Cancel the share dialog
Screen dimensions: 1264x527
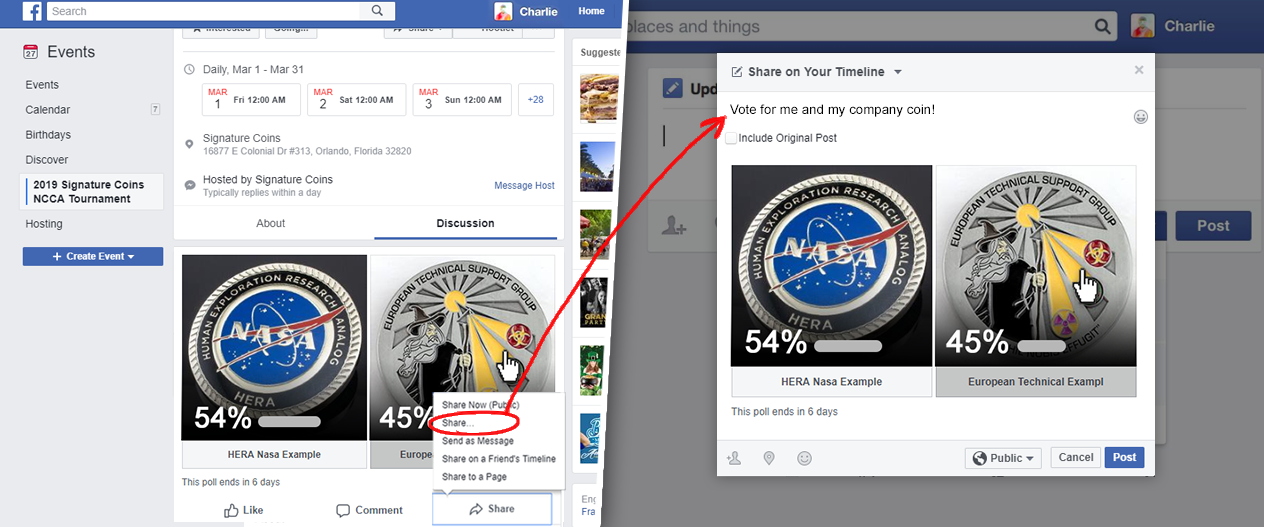tap(1076, 457)
